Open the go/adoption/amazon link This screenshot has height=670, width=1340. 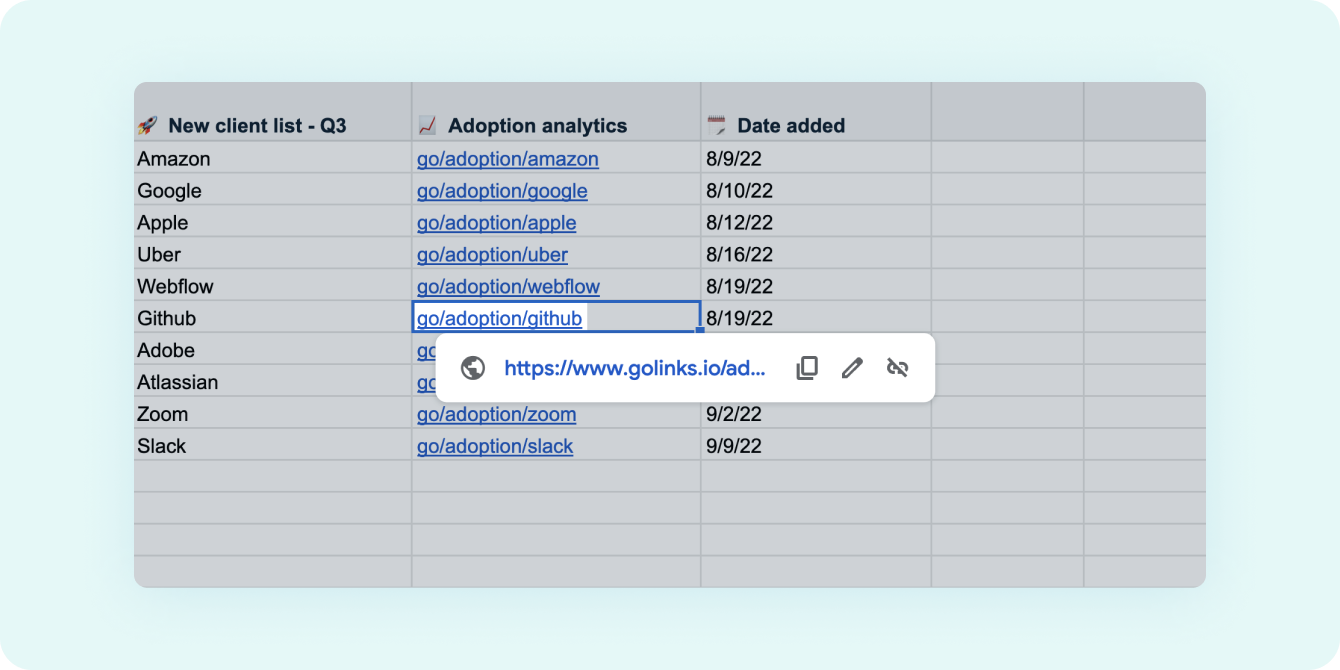(x=508, y=159)
